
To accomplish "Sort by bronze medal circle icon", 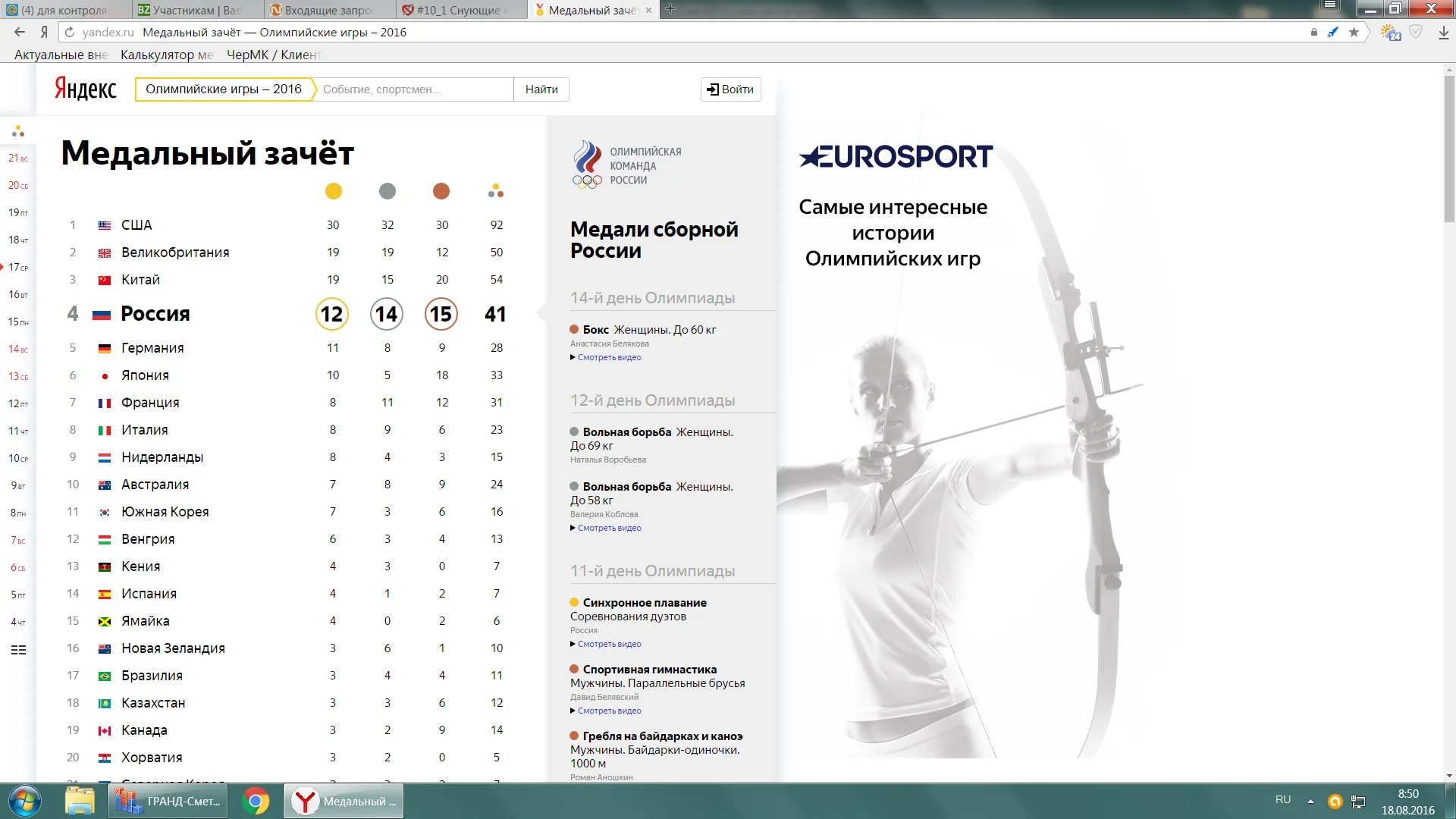I will 441,191.
